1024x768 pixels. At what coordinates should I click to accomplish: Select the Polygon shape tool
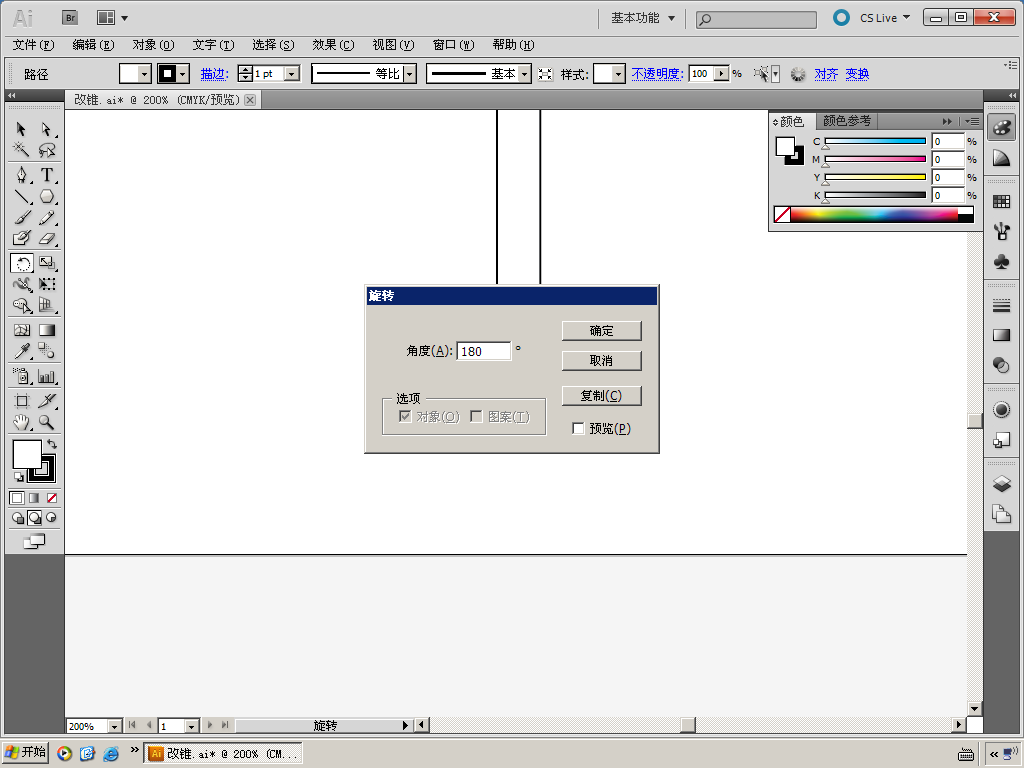[46, 196]
